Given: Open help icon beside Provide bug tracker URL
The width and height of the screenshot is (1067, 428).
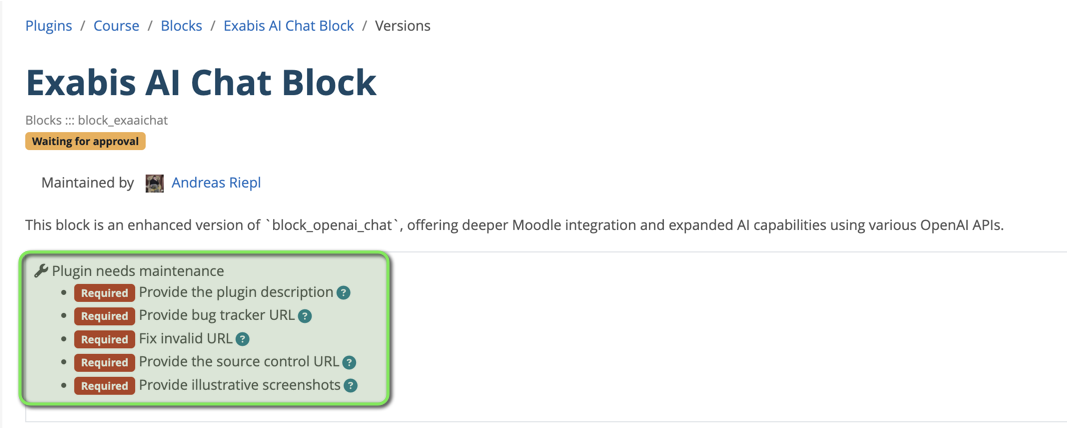Looking at the screenshot, I should click(305, 316).
